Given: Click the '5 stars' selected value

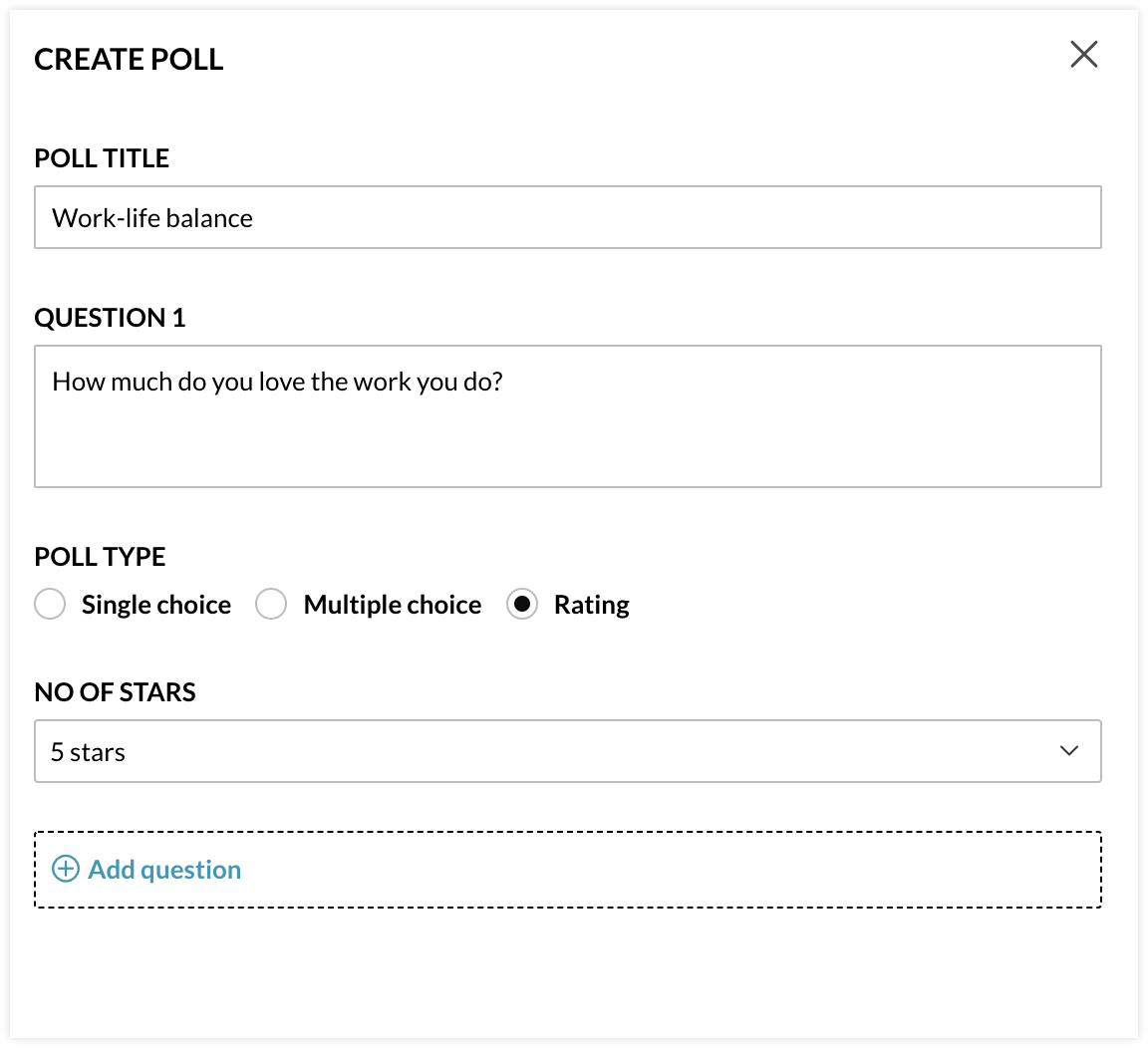Looking at the screenshot, I should (88, 752).
